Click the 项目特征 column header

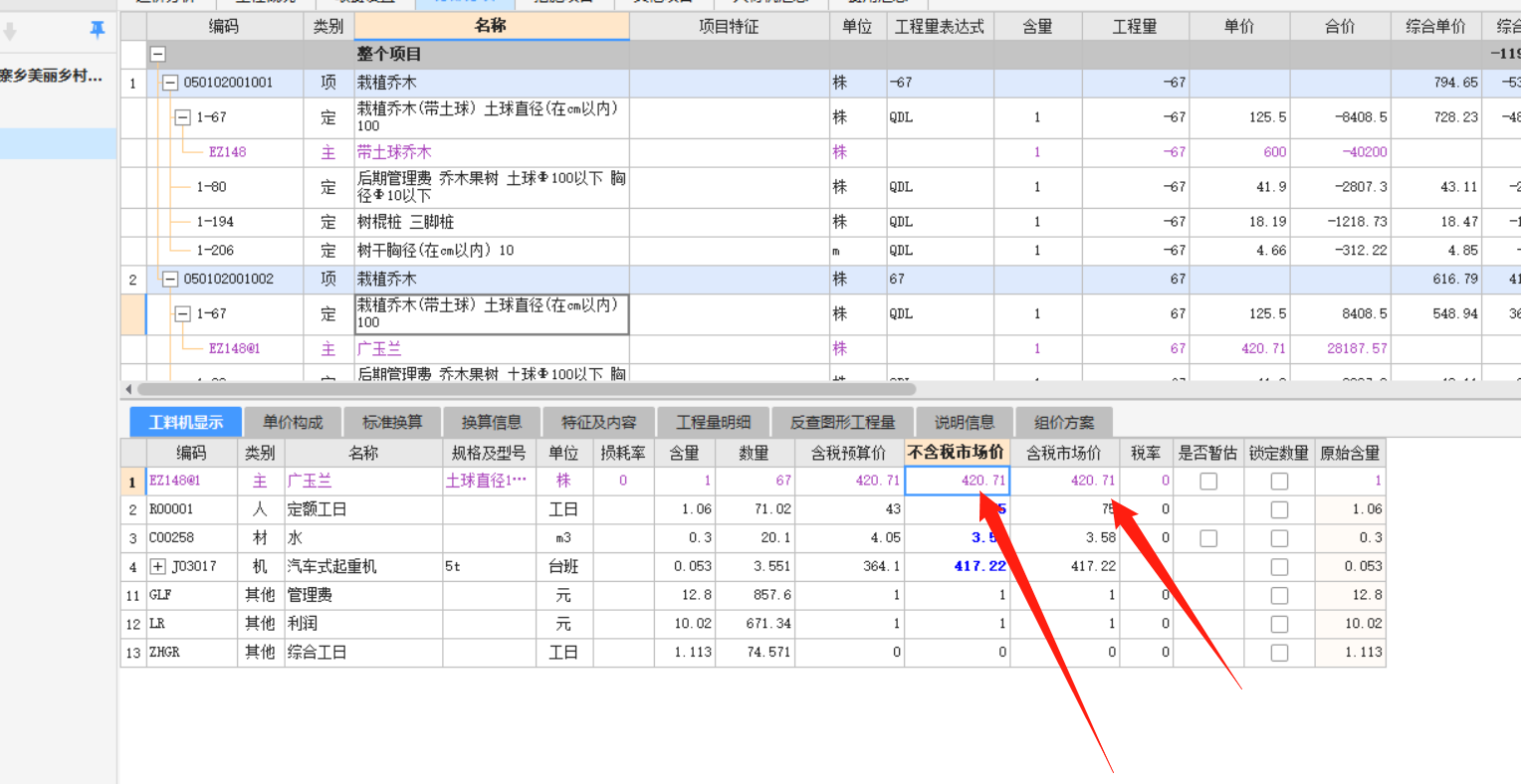729,27
